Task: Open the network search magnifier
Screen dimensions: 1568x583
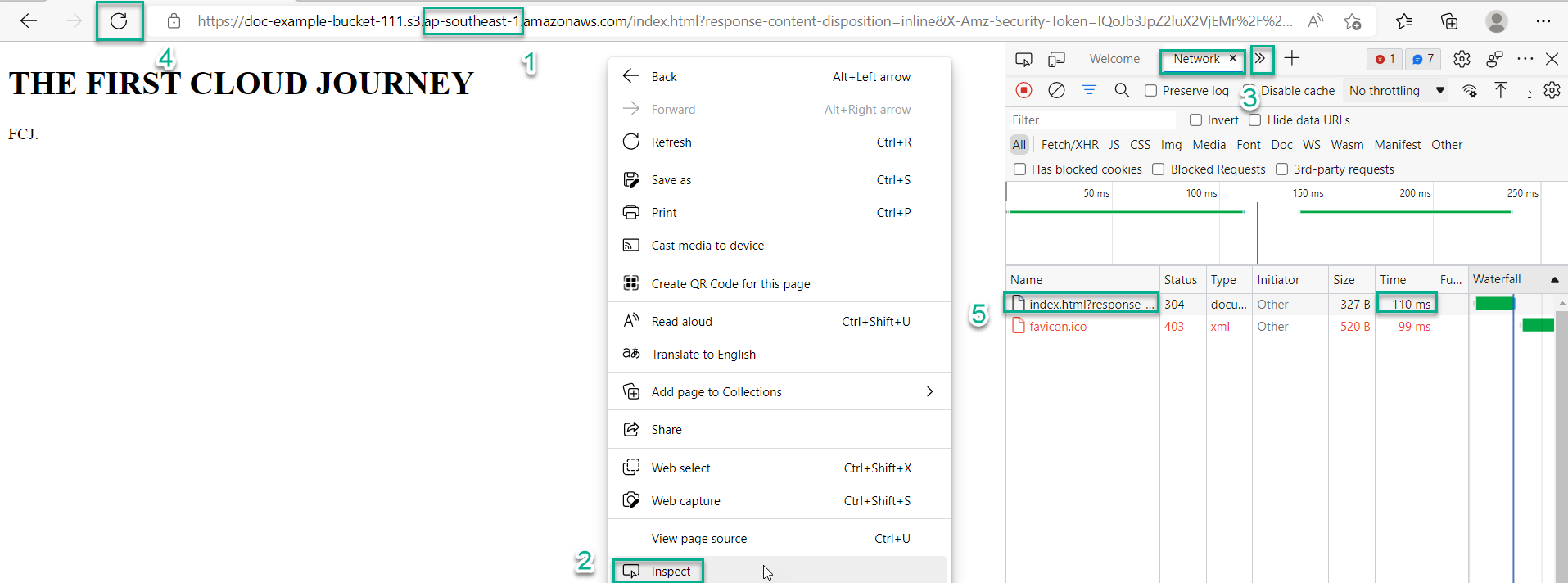Action: click(x=1122, y=90)
